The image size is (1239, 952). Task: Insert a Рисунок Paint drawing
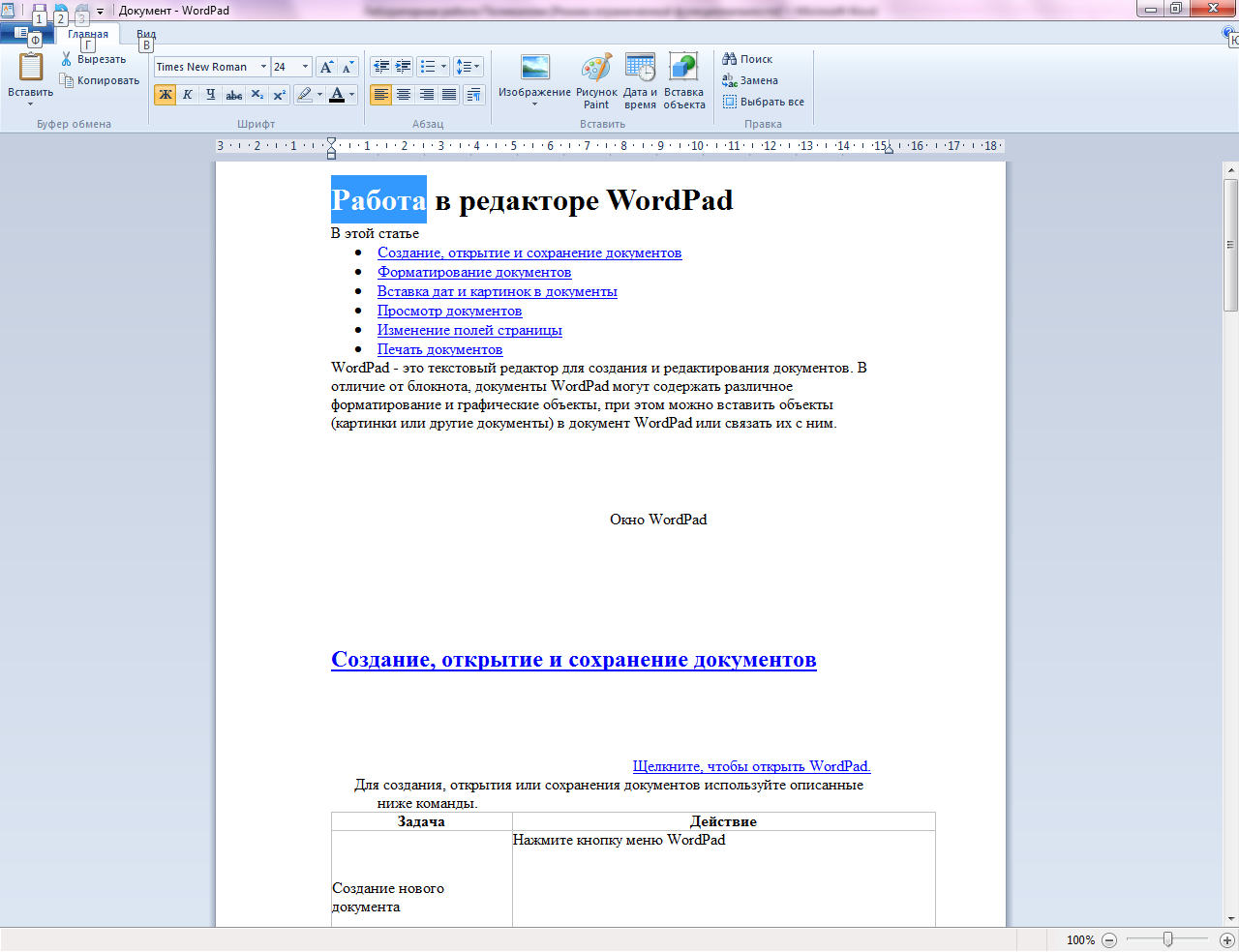[x=596, y=80]
